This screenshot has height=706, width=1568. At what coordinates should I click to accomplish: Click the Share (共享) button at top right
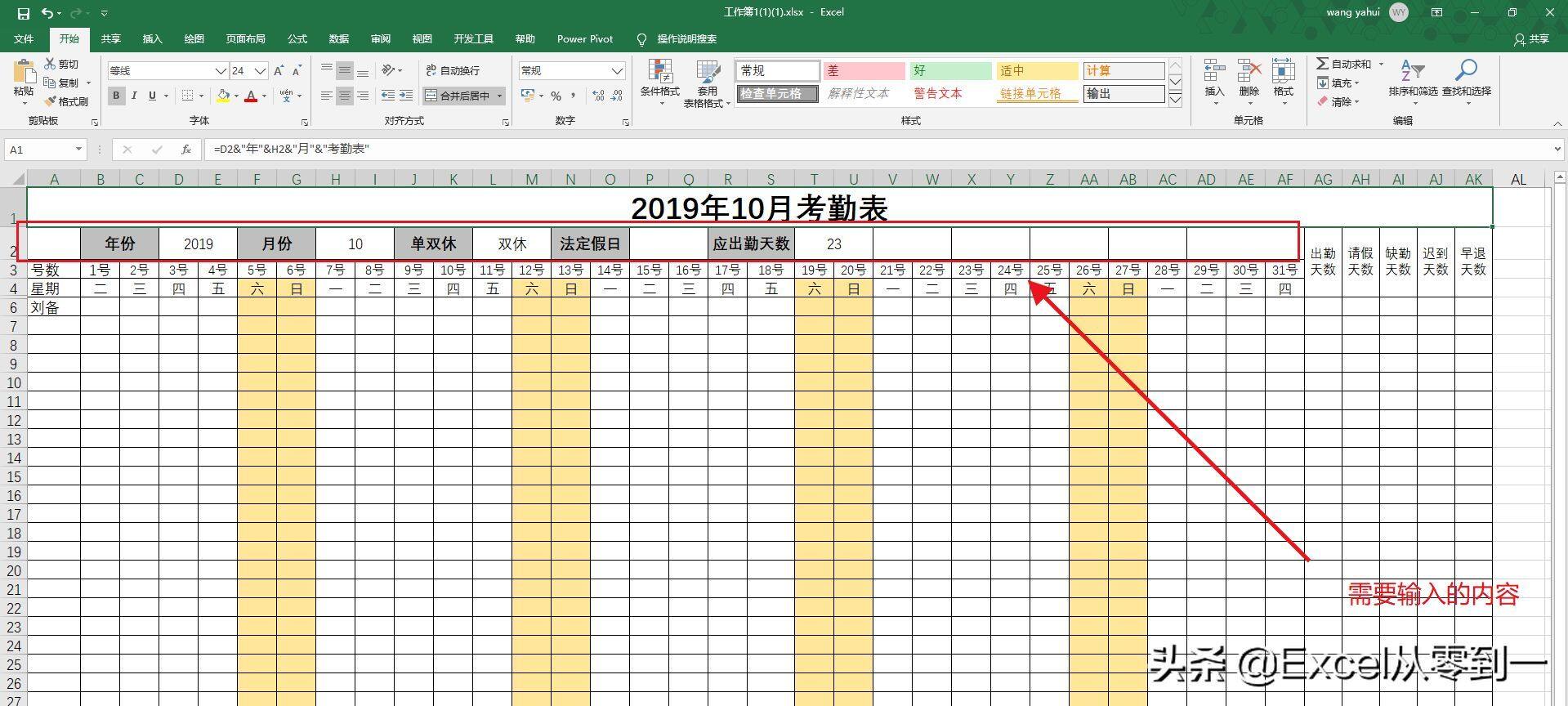[x=1532, y=38]
